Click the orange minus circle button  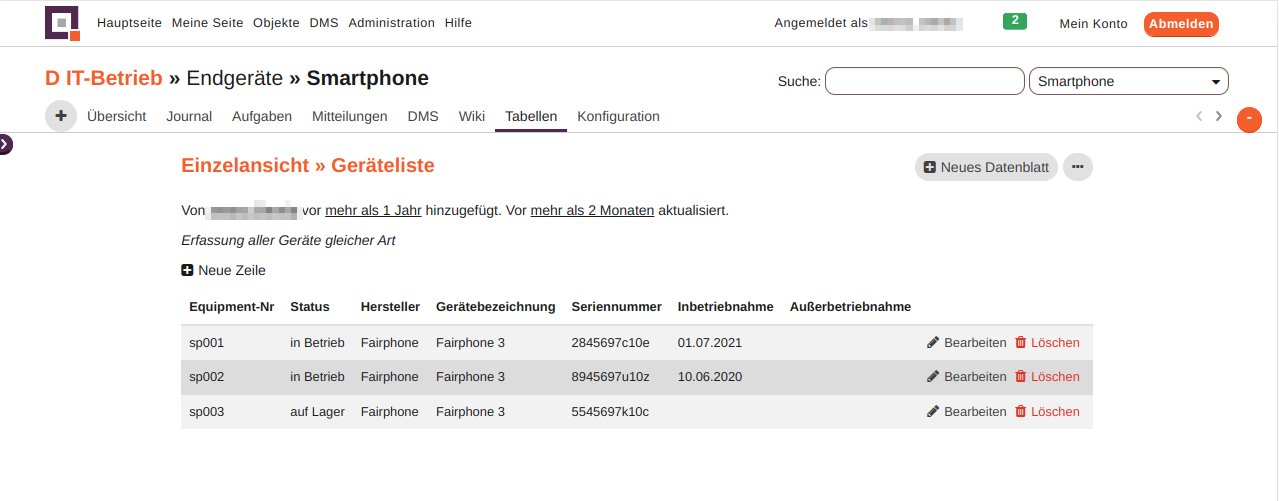1249,120
